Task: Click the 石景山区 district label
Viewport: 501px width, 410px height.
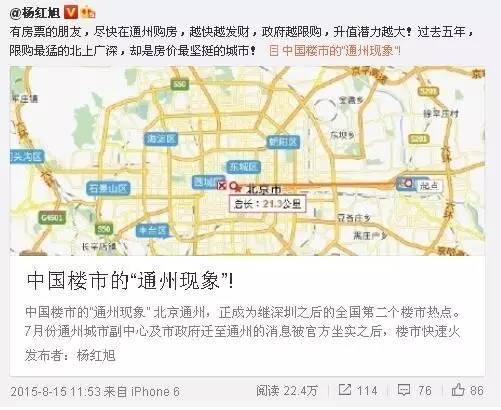Action: click(x=108, y=188)
